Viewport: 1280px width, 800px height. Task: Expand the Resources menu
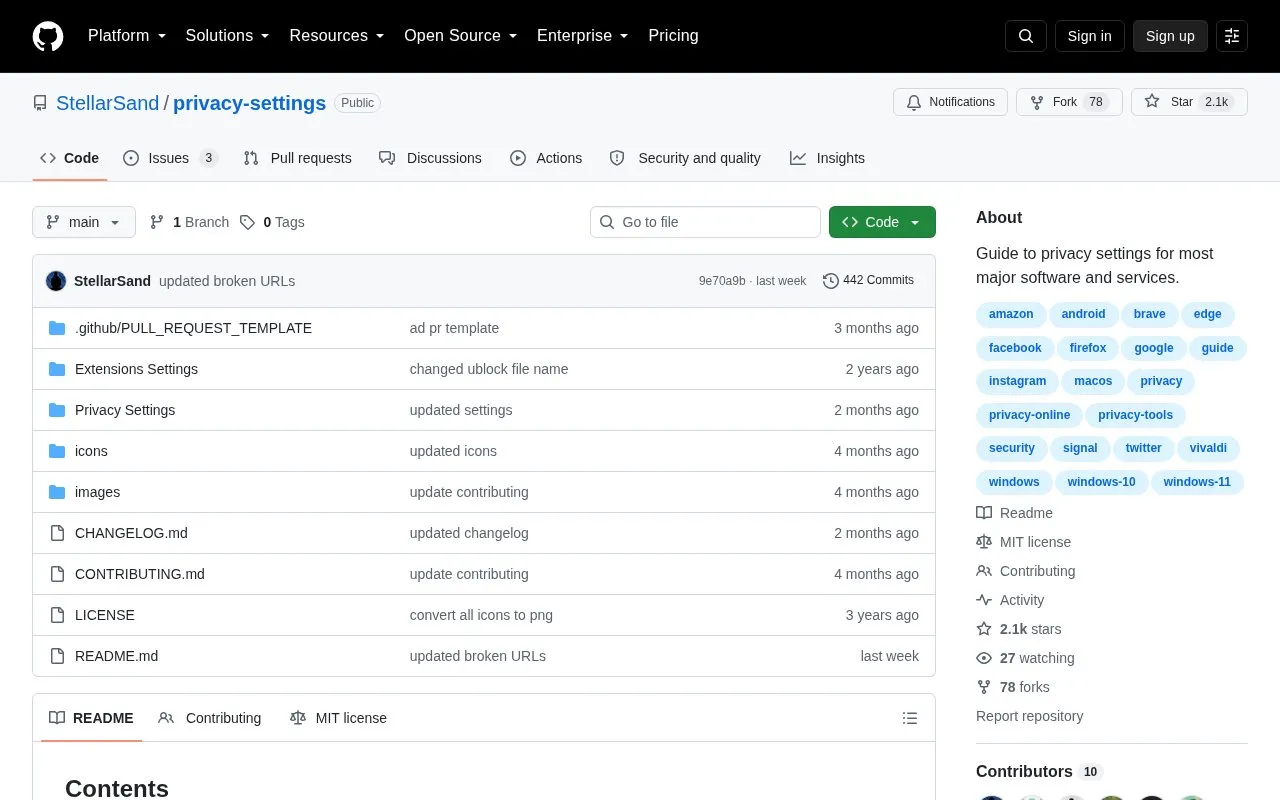pyautogui.click(x=337, y=36)
